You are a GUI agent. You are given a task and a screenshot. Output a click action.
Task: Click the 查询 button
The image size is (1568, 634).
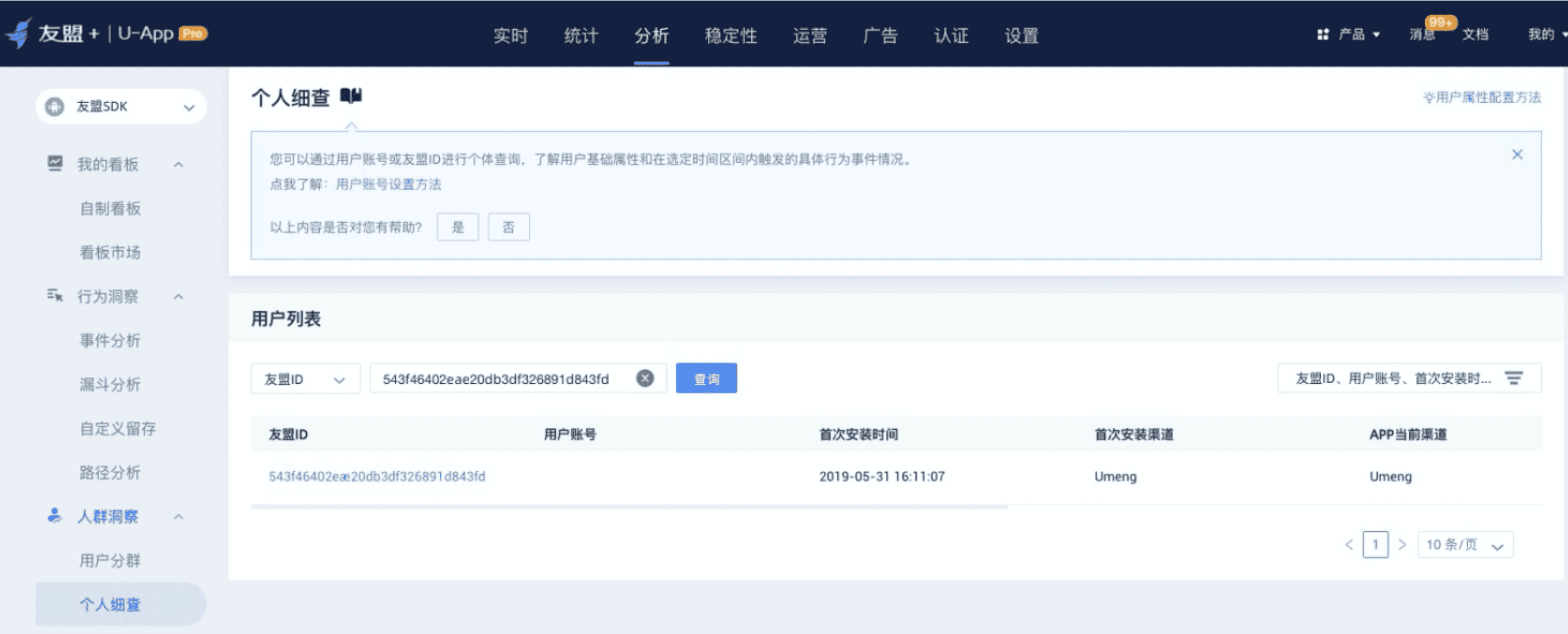[x=706, y=378]
